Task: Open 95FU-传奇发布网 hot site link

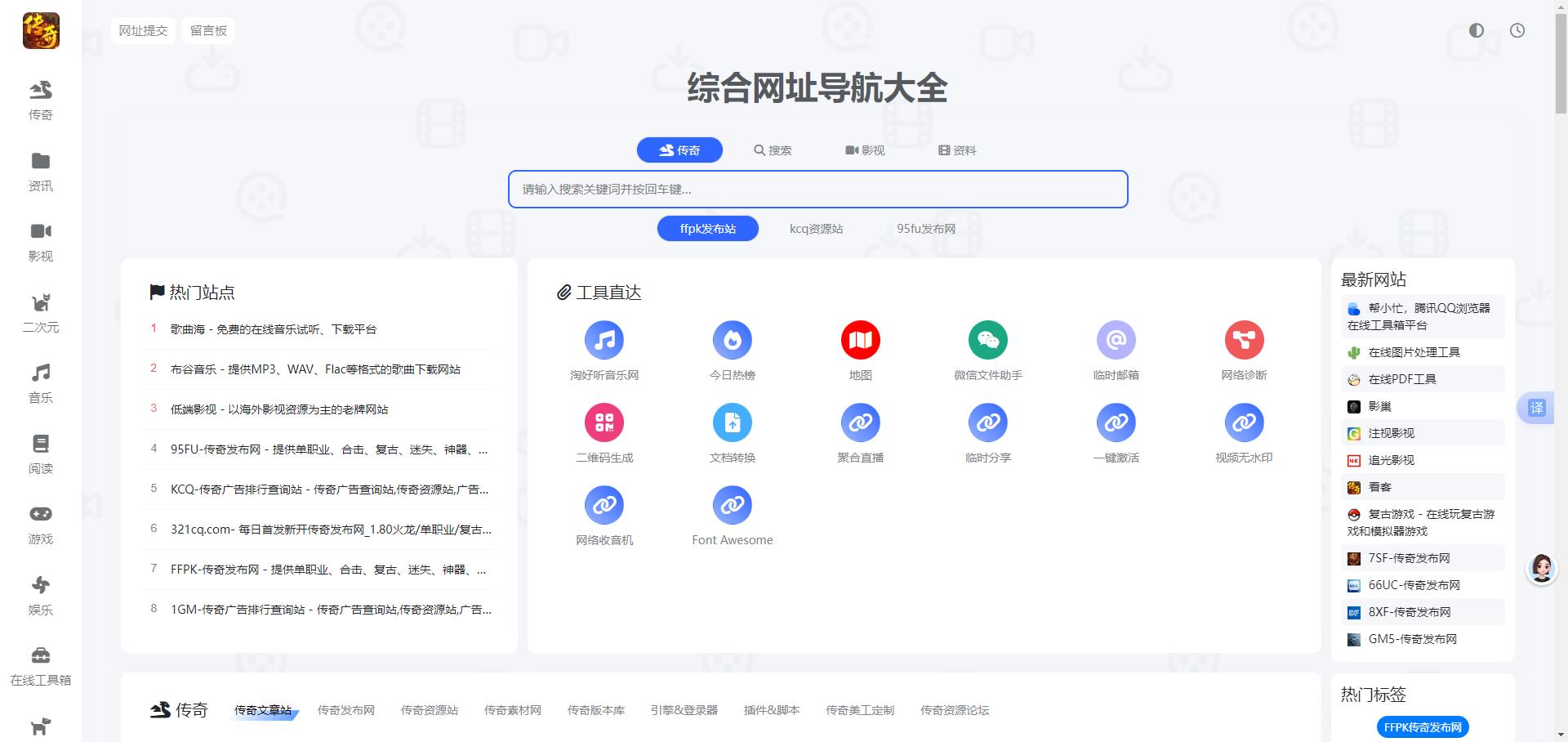Action: pos(329,449)
